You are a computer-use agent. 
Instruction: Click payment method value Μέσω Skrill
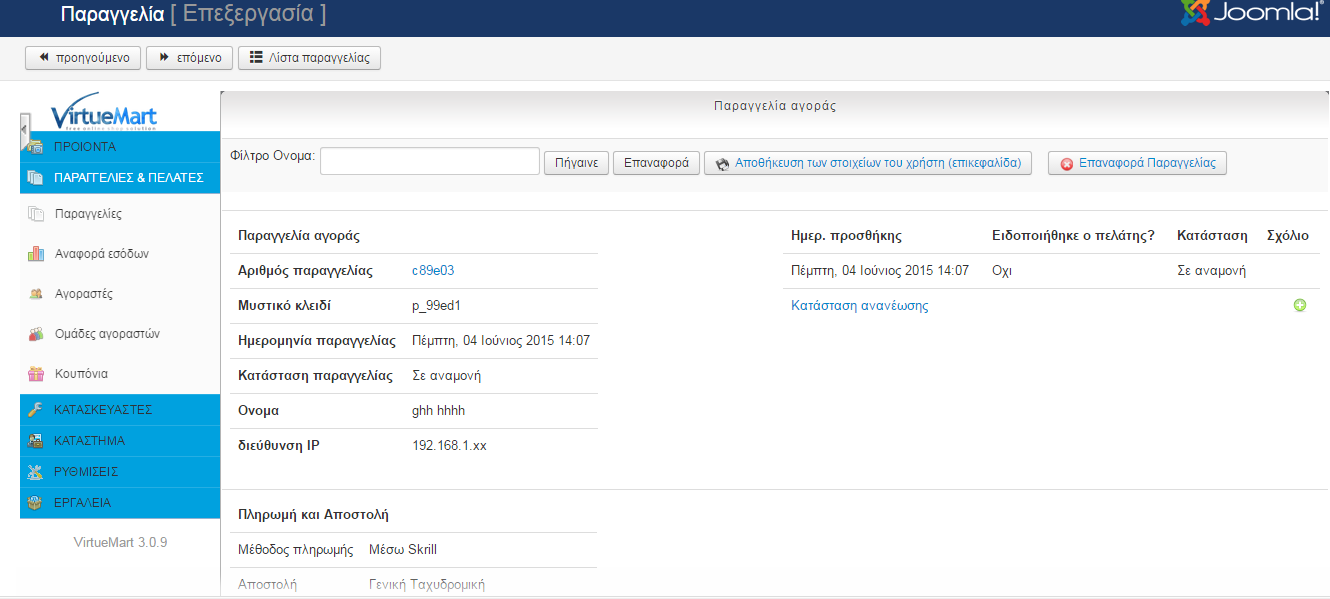pyautogui.click(x=403, y=550)
